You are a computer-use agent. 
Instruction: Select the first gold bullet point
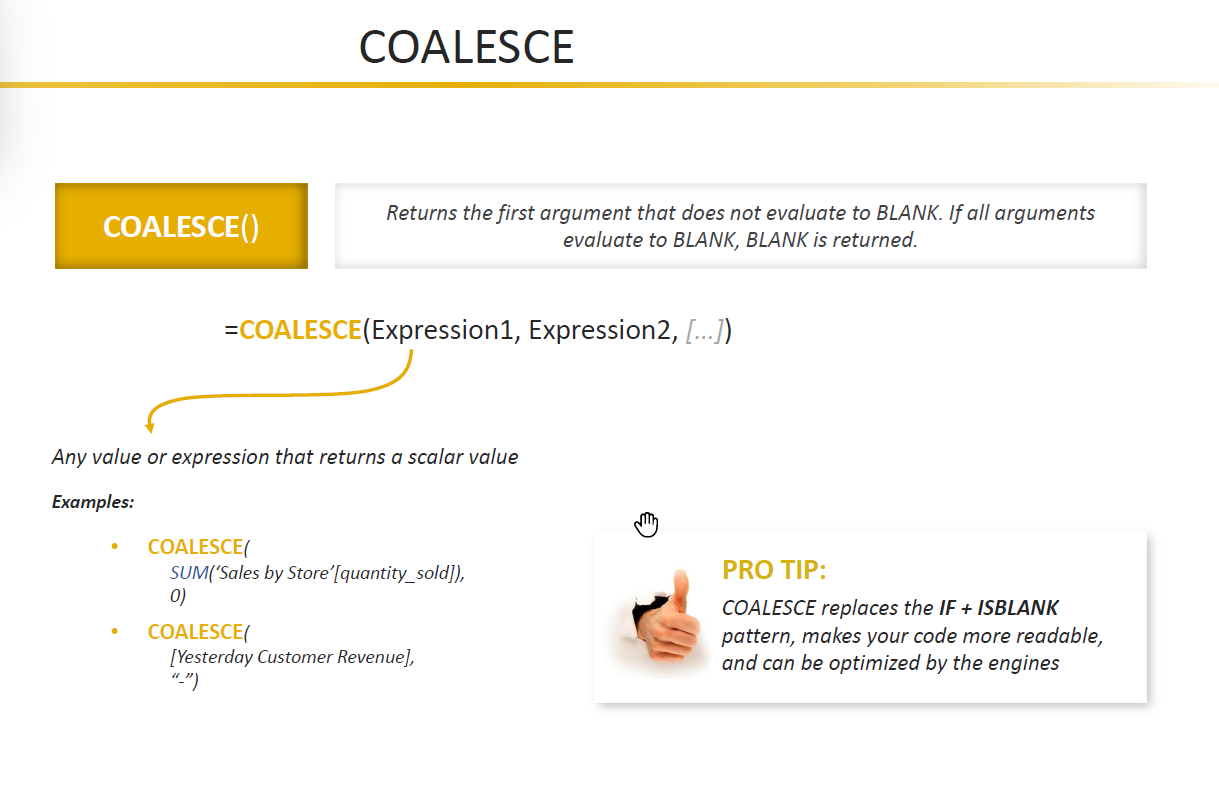click(115, 547)
